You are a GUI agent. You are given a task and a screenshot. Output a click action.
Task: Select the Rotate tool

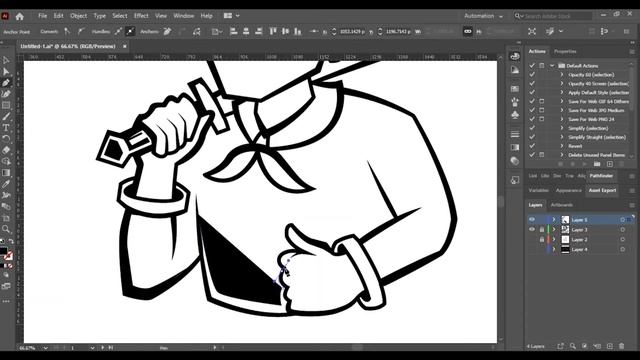coord(6,139)
